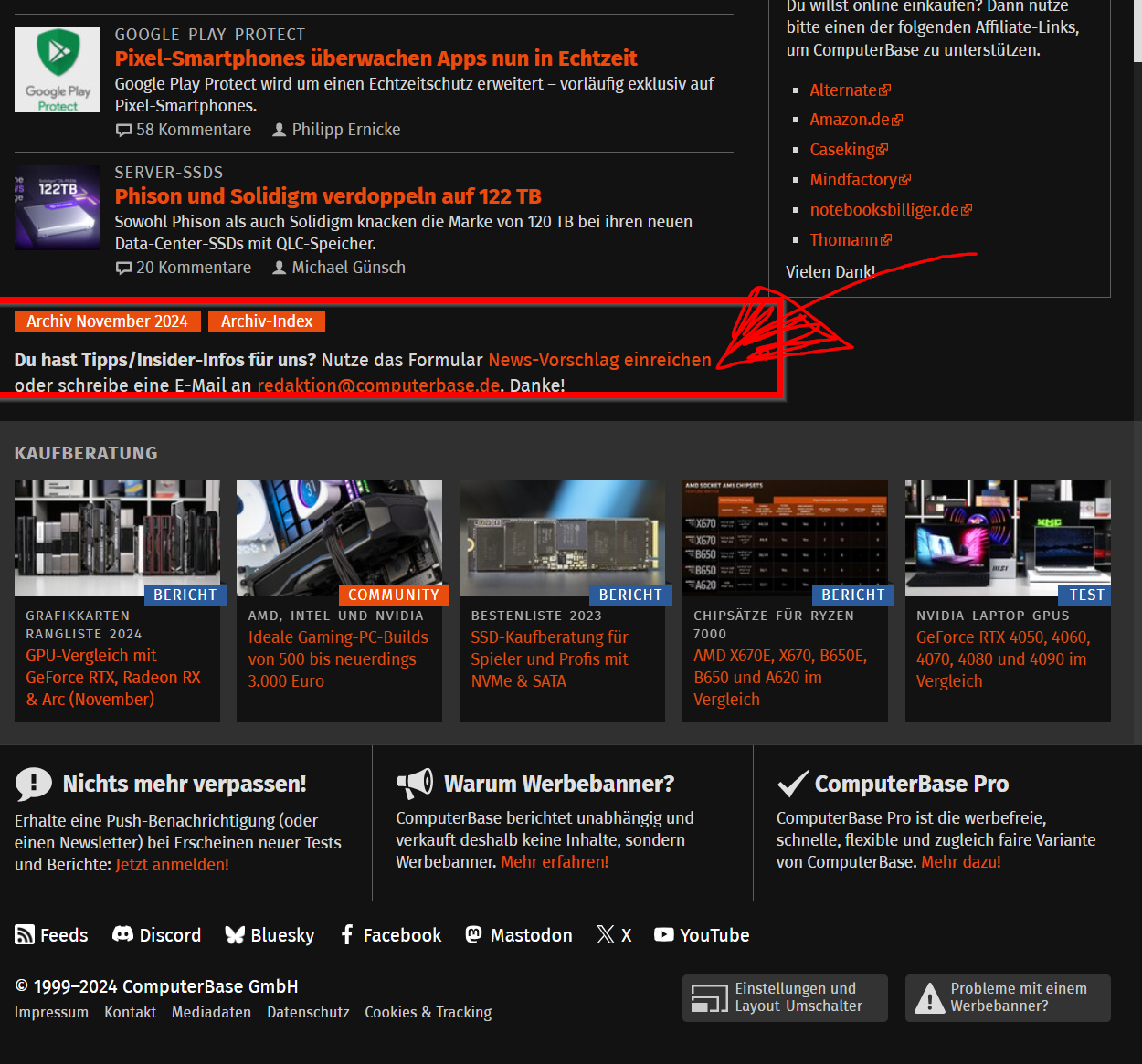Open author name Michael Günsch
Screen dimensions: 1142x1064
pyautogui.click(x=349, y=268)
